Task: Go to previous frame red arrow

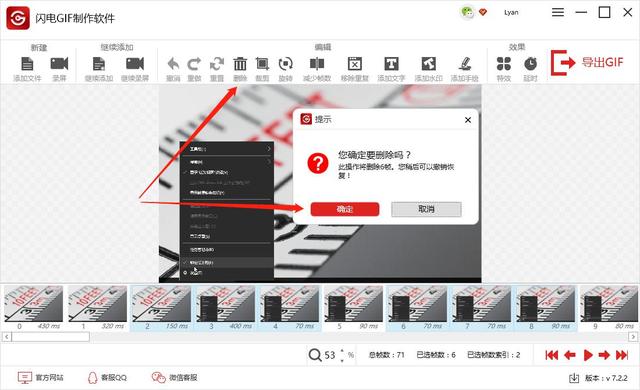Action: 570,355
